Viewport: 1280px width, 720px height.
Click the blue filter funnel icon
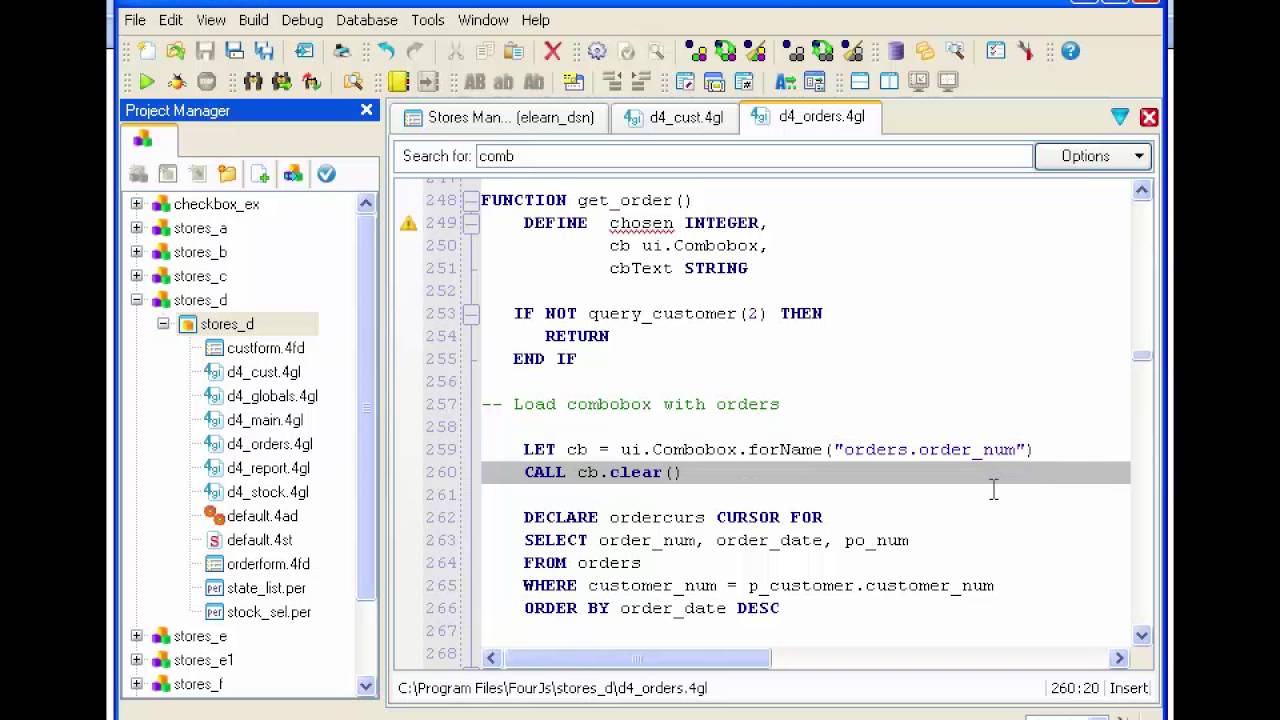point(1120,117)
